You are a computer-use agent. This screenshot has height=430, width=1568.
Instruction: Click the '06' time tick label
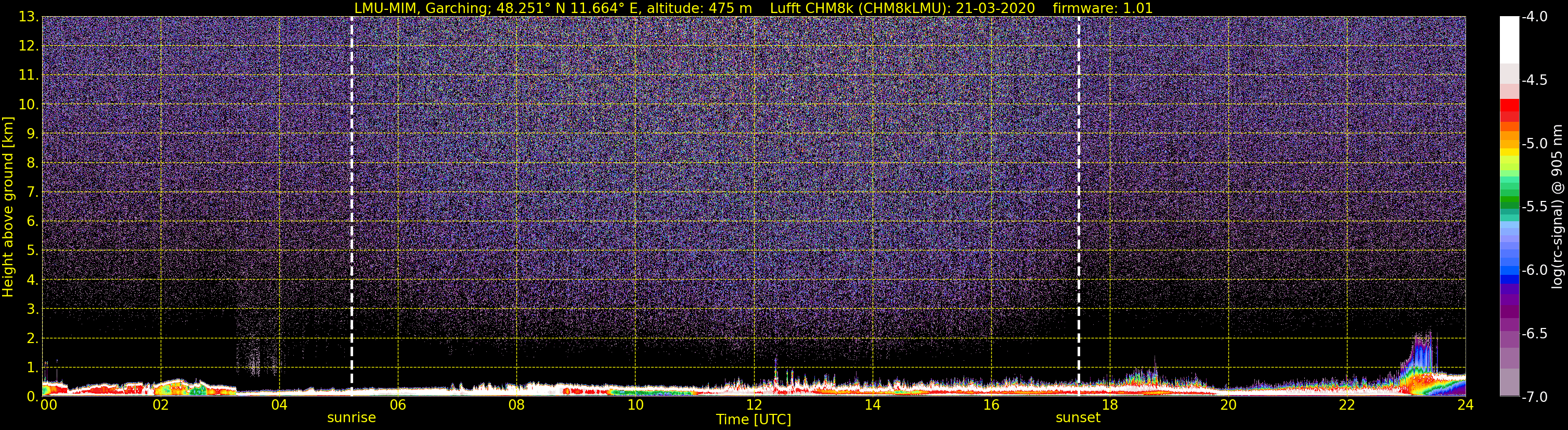397,405
